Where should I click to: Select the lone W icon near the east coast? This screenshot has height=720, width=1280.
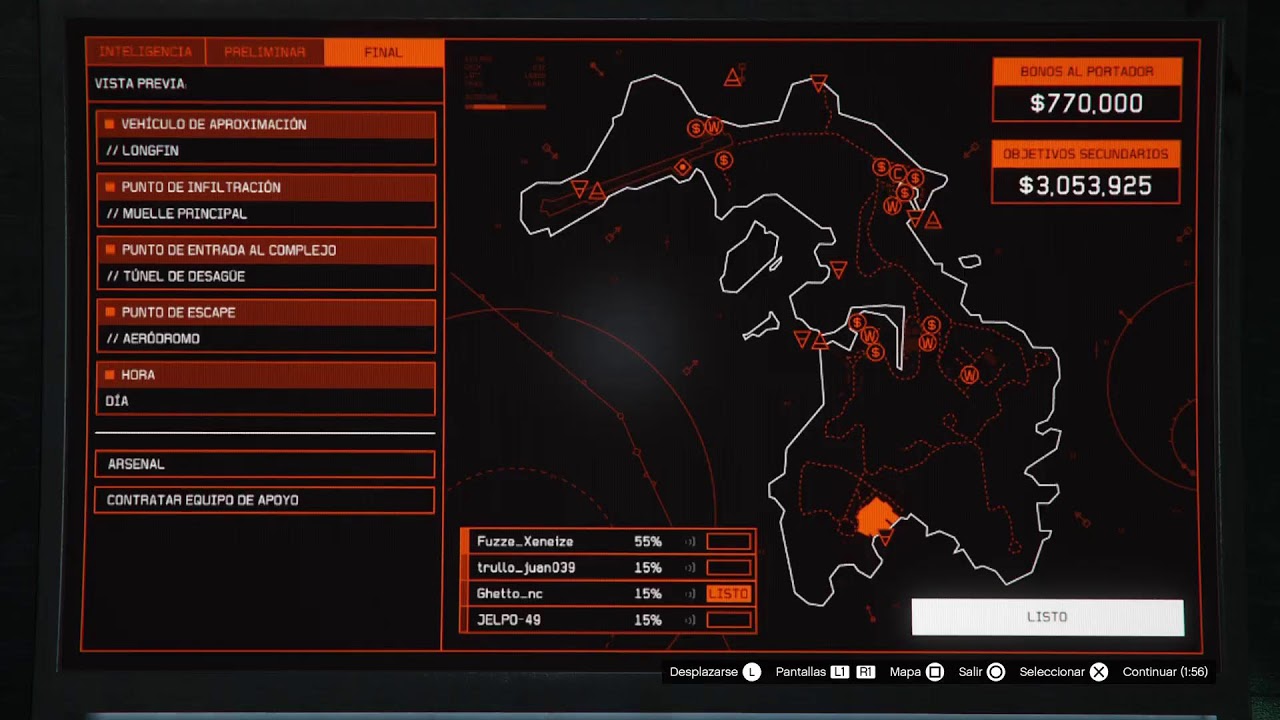pos(969,375)
